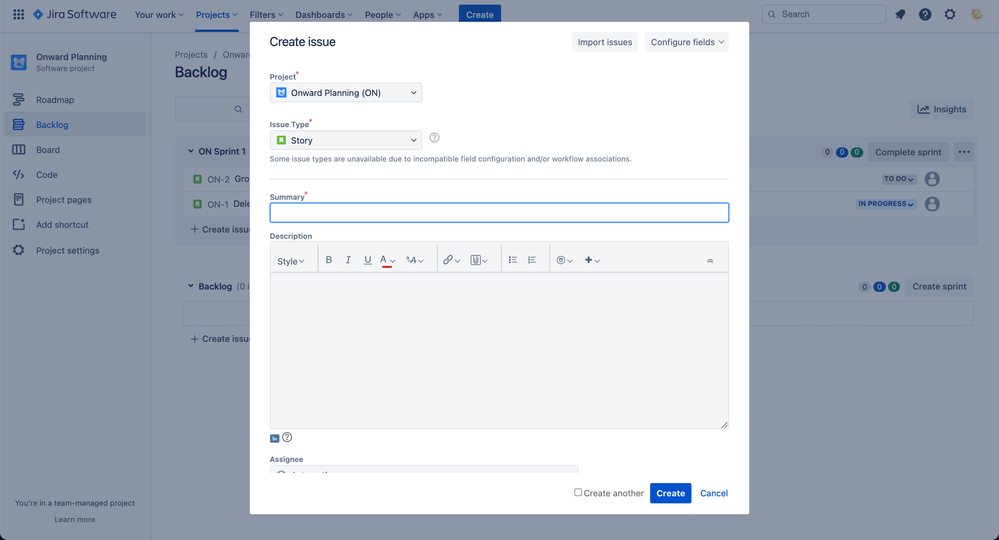Viewport: 999px width, 540px height.
Task: Collapse the ON Sprint 1 section
Action: coord(190,151)
